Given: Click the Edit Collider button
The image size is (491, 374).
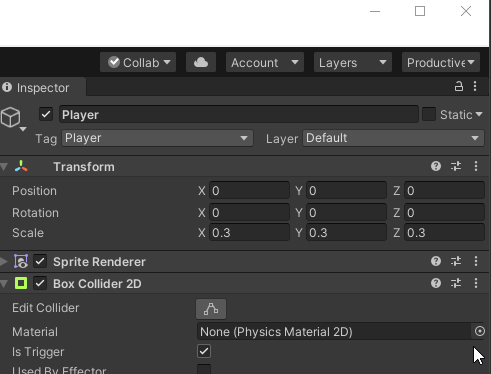Looking at the screenshot, I should click(211, 309).
